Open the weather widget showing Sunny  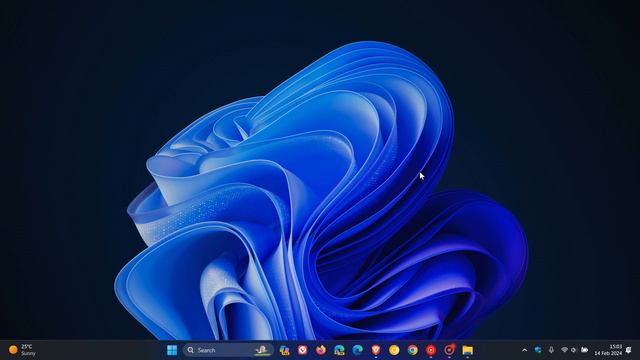22,350
